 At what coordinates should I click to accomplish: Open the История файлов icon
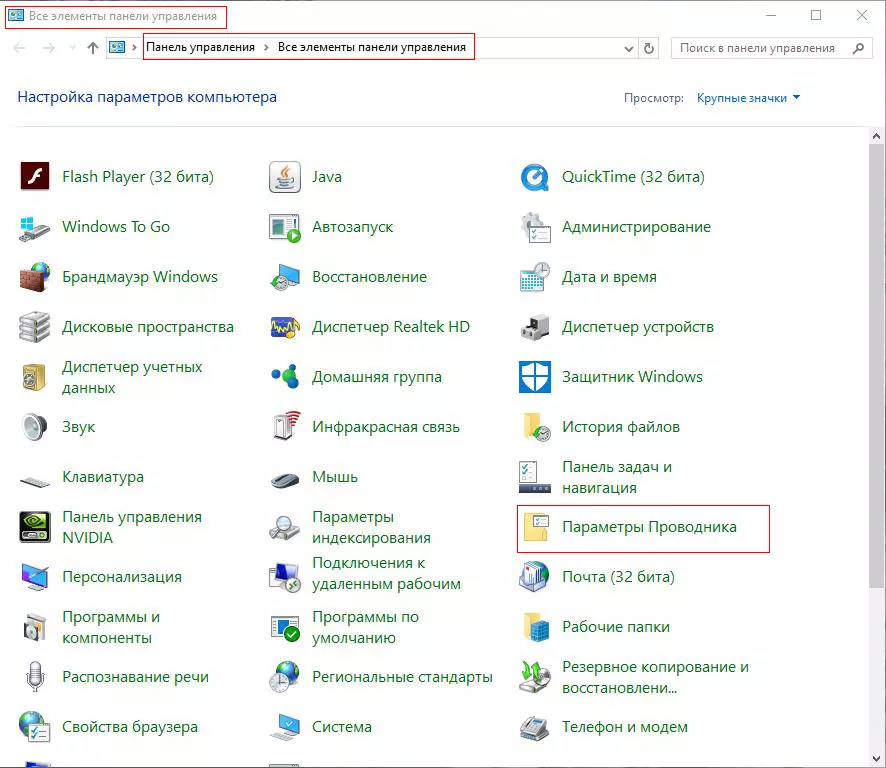click(536, 427)
